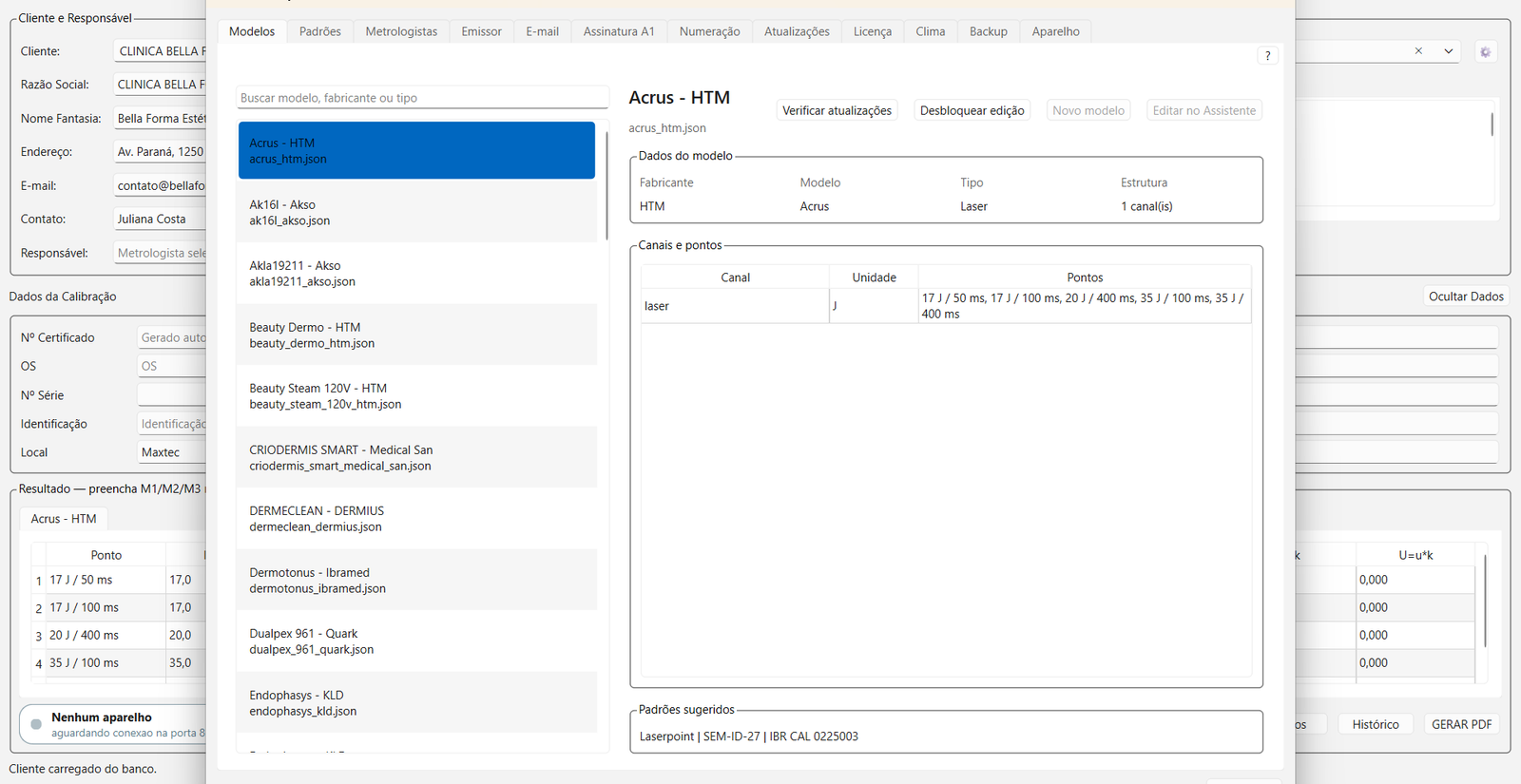Open the Backup tab
1521x784 pixels.
(989, 31)
